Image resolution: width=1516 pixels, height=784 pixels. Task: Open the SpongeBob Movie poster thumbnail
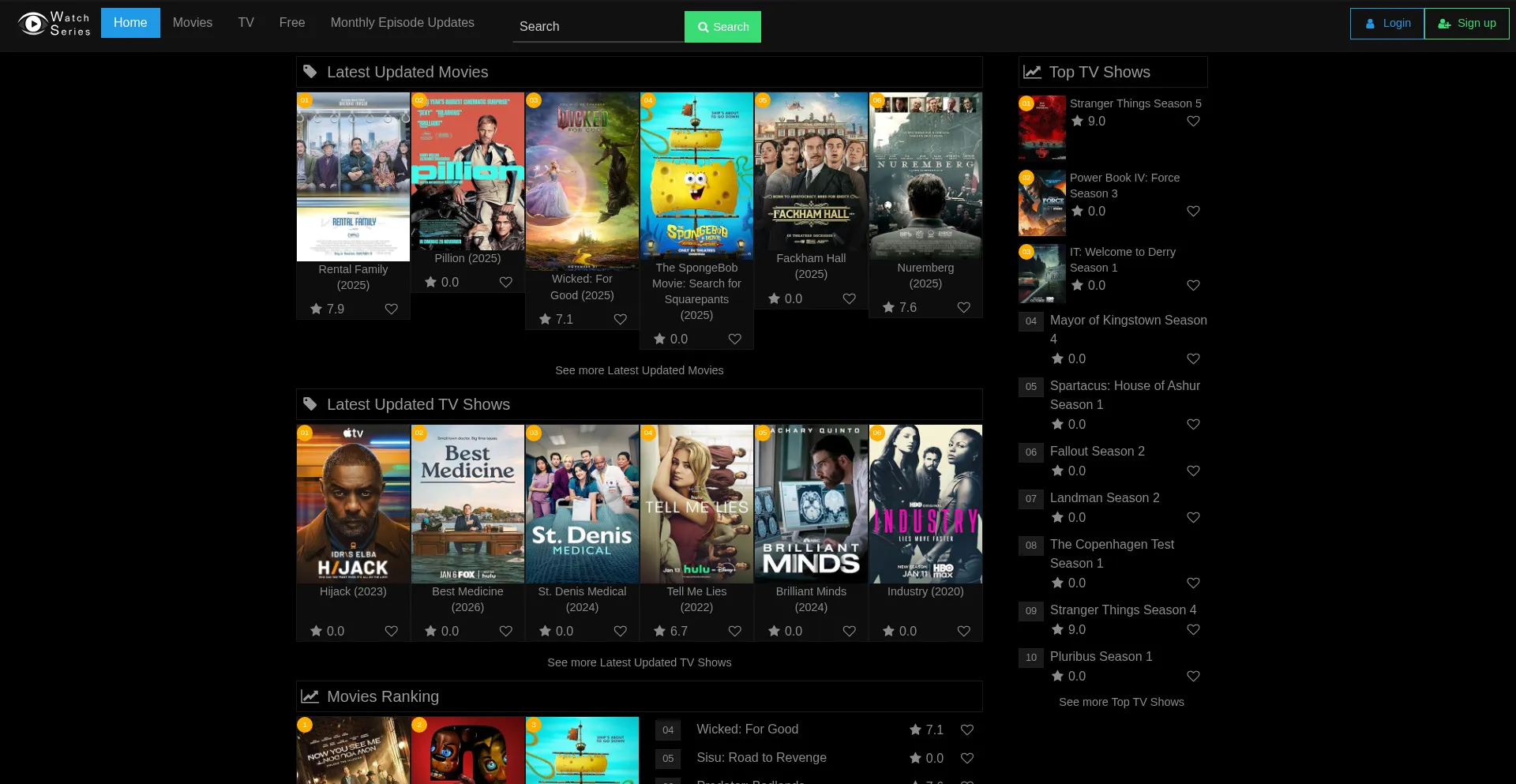point(696,175)
